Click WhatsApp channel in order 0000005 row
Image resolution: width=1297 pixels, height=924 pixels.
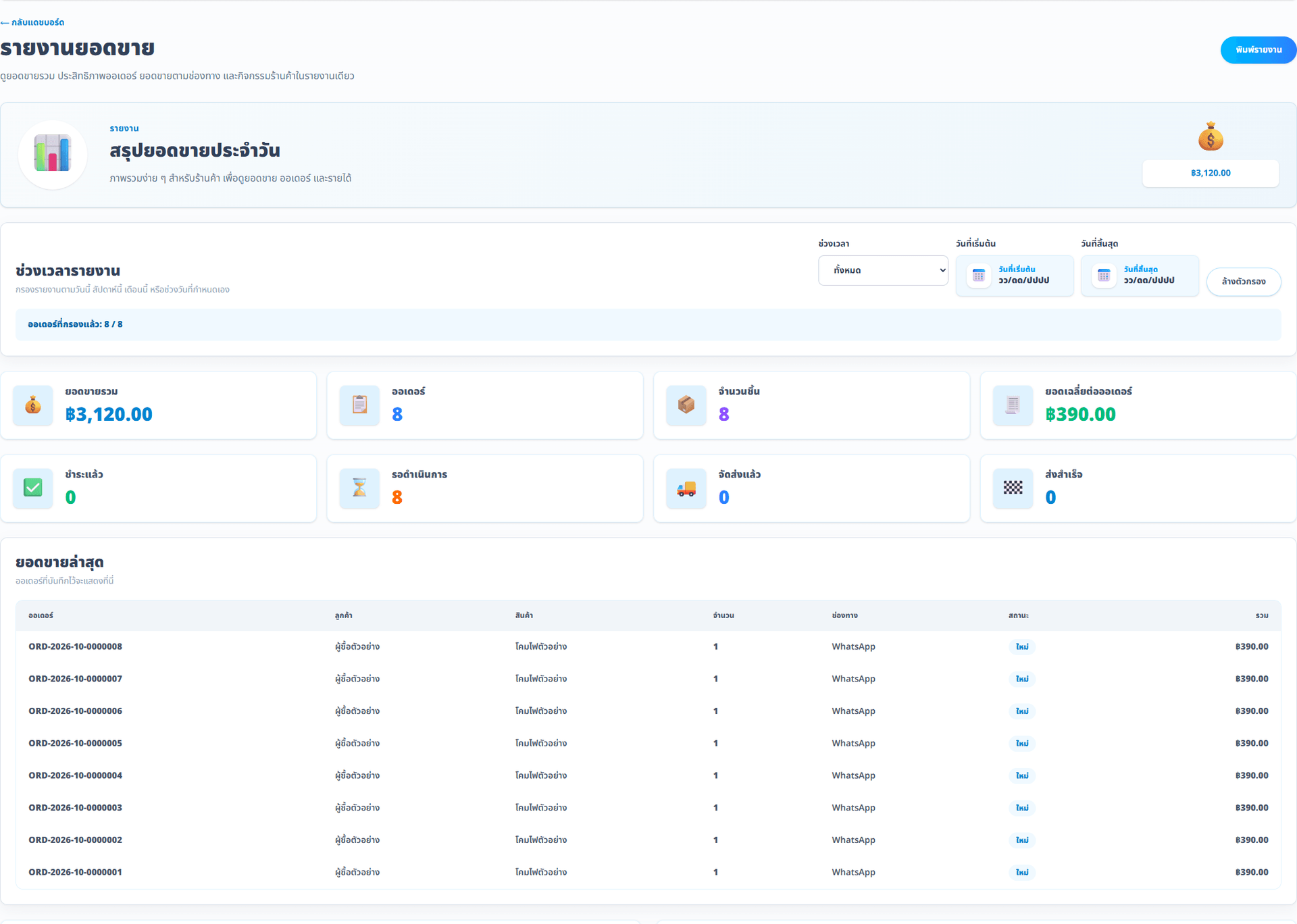click(853, 743)
